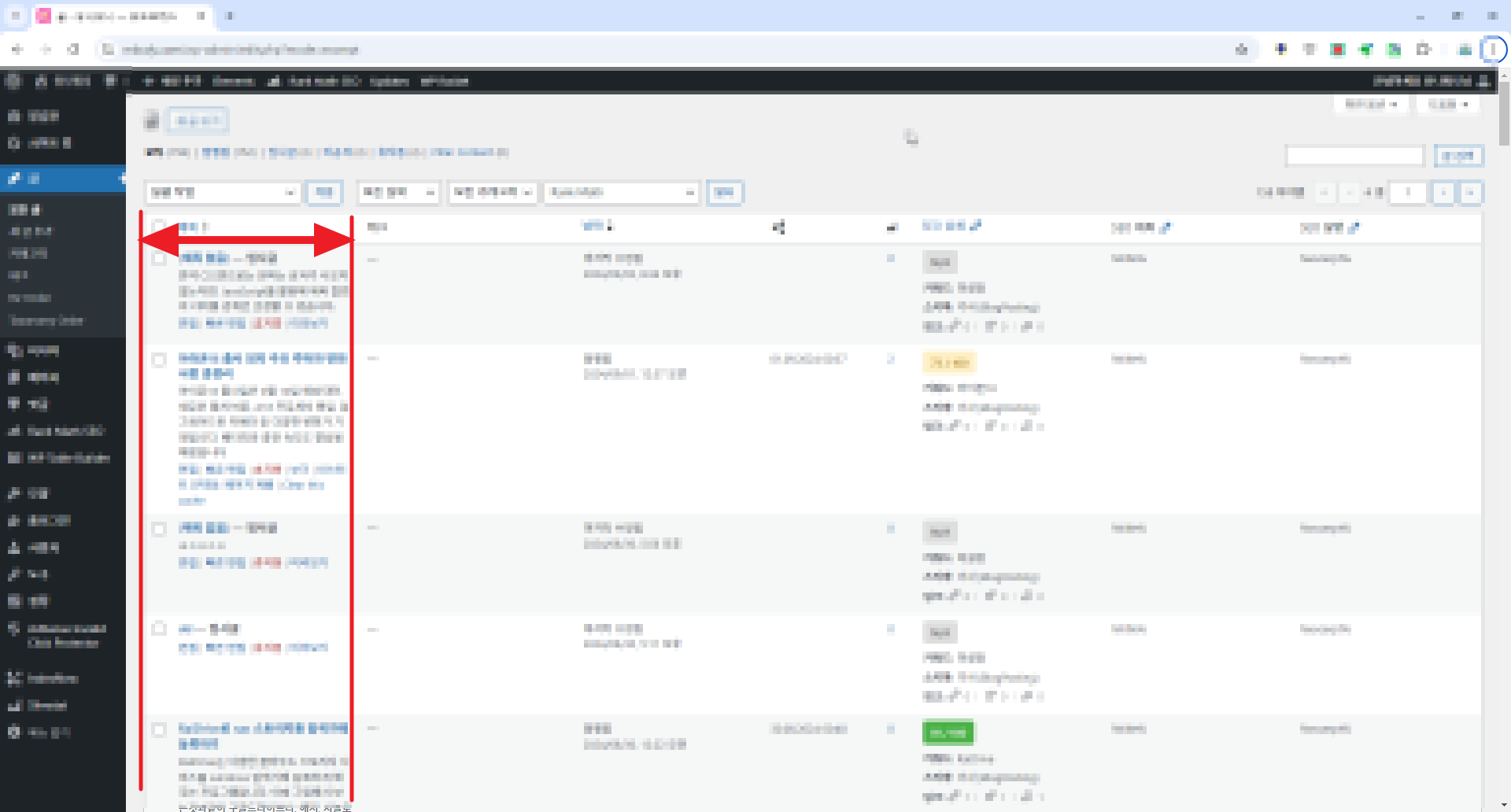1511x812 pixels.
Task: Click the plus New content item in admin bar
Action: pos(172,80)
